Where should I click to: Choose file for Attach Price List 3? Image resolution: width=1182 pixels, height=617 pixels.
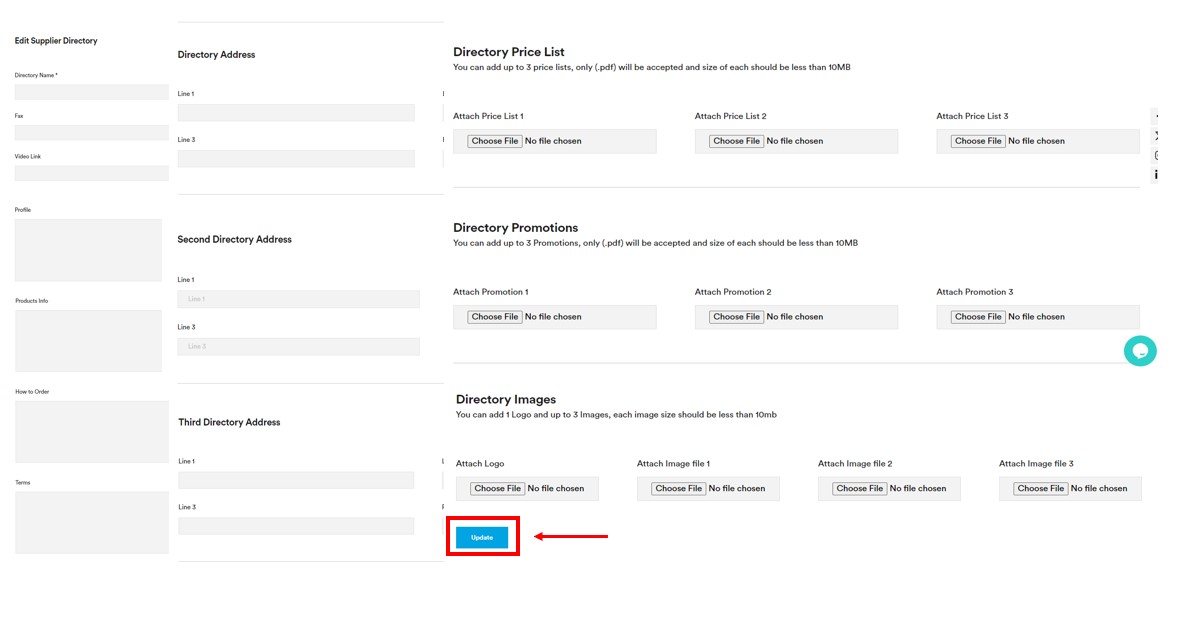pyautogui.click(x=978, y=141)
